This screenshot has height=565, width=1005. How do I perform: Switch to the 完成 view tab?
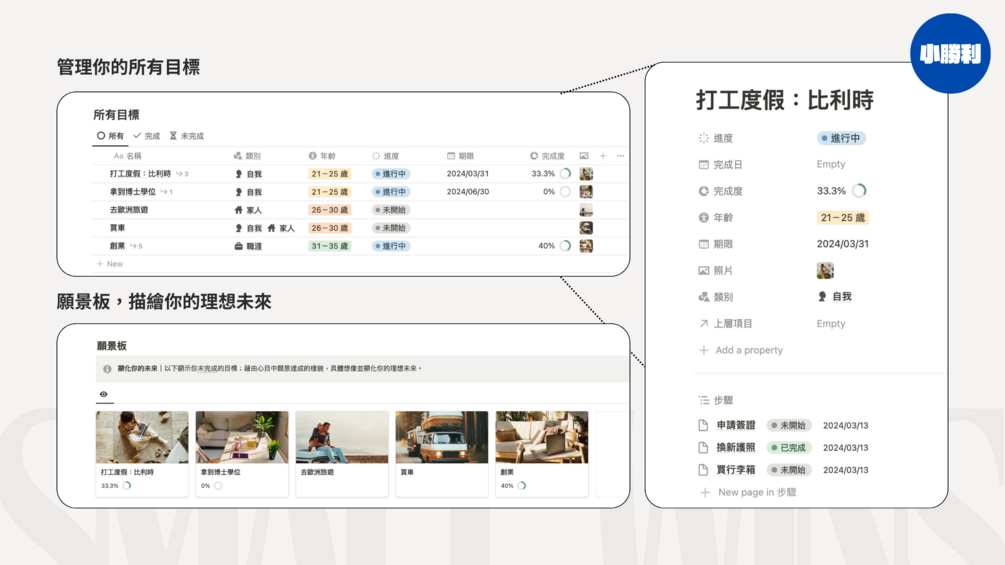pos(147,136)
